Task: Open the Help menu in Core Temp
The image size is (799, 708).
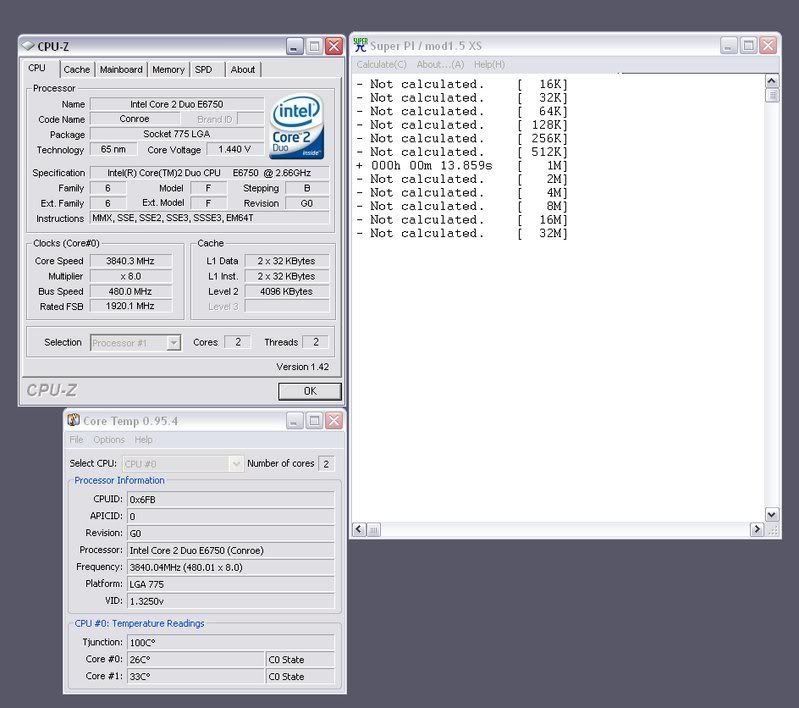Action: [x=144, y=439]
